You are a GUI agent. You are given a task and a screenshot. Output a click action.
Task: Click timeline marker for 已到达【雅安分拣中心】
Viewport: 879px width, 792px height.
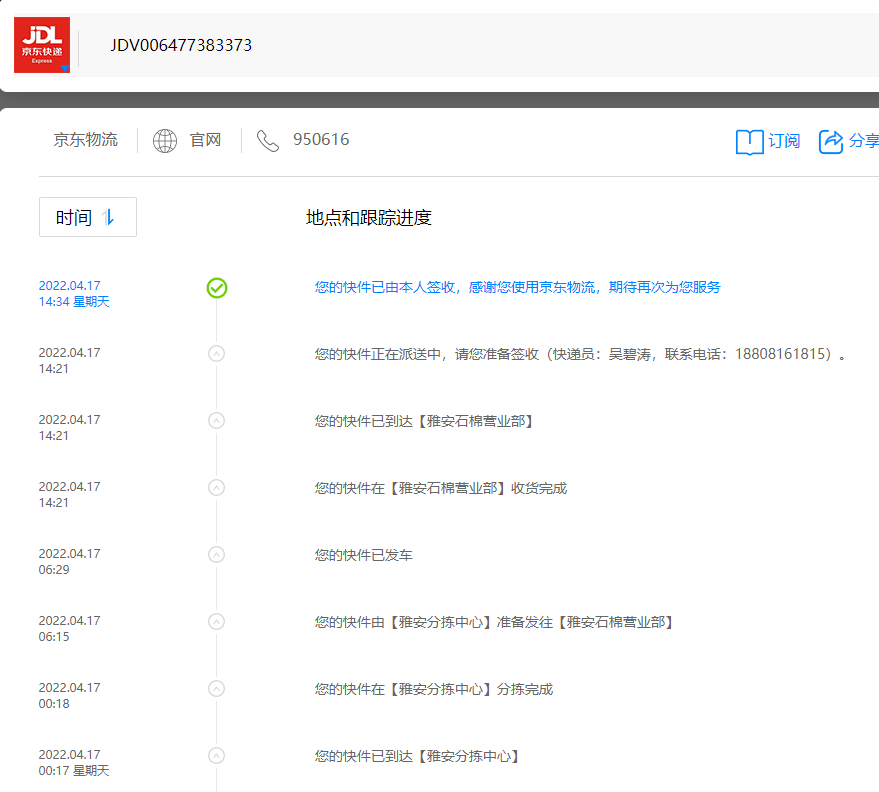pyautogui.click(x=216, y=756)
